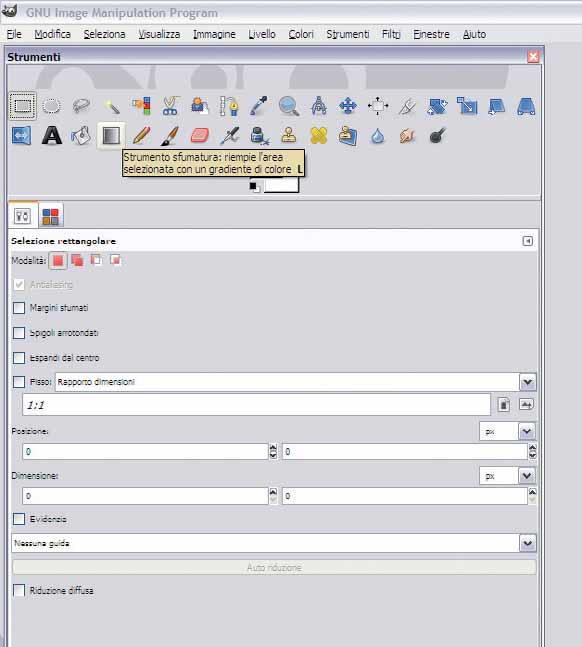The image size is (582, 647).
Task: Toggle the Fisso checkbox
Action: pos(19,382)
